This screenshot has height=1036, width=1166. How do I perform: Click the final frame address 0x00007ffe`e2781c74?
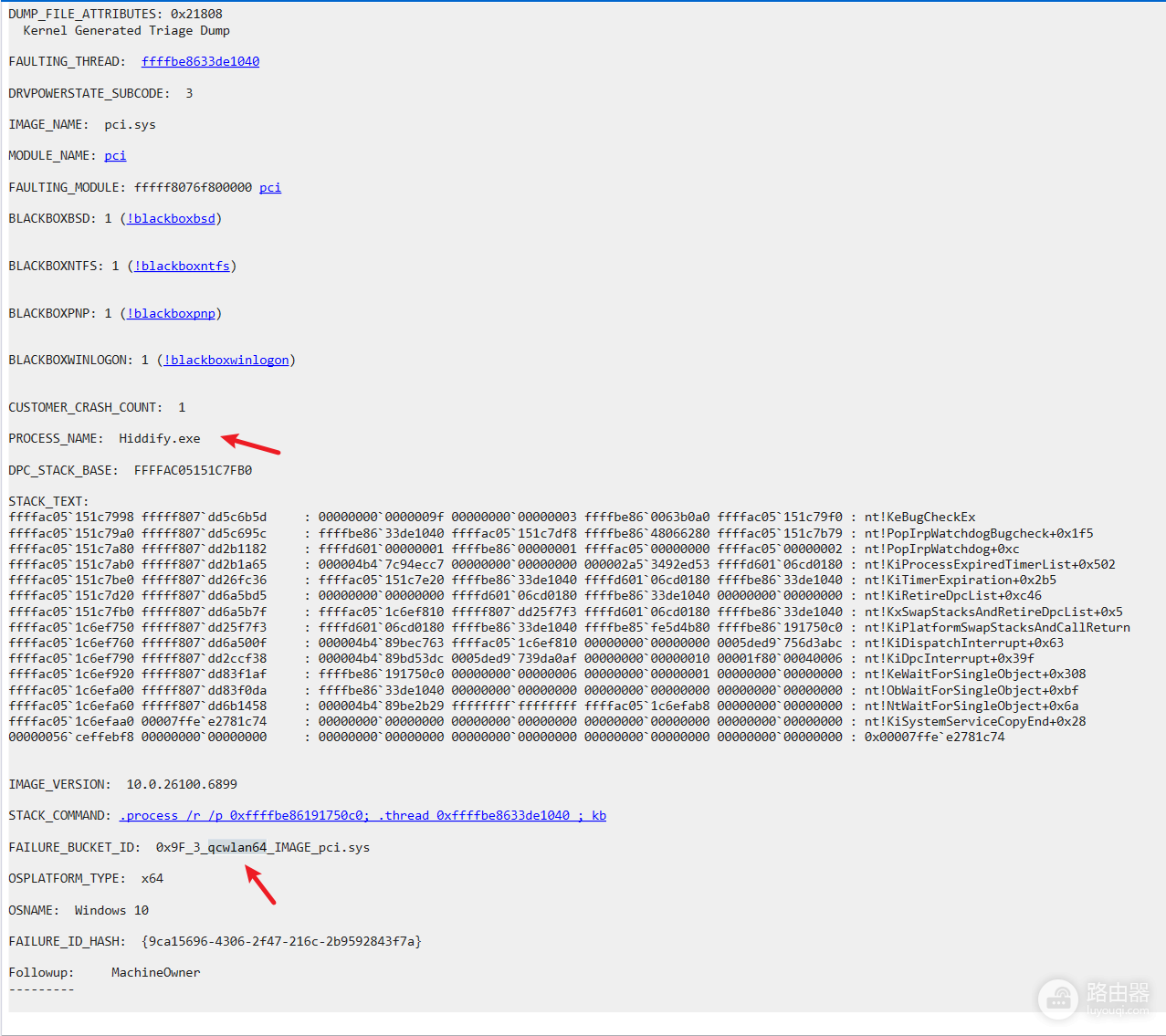934,737
